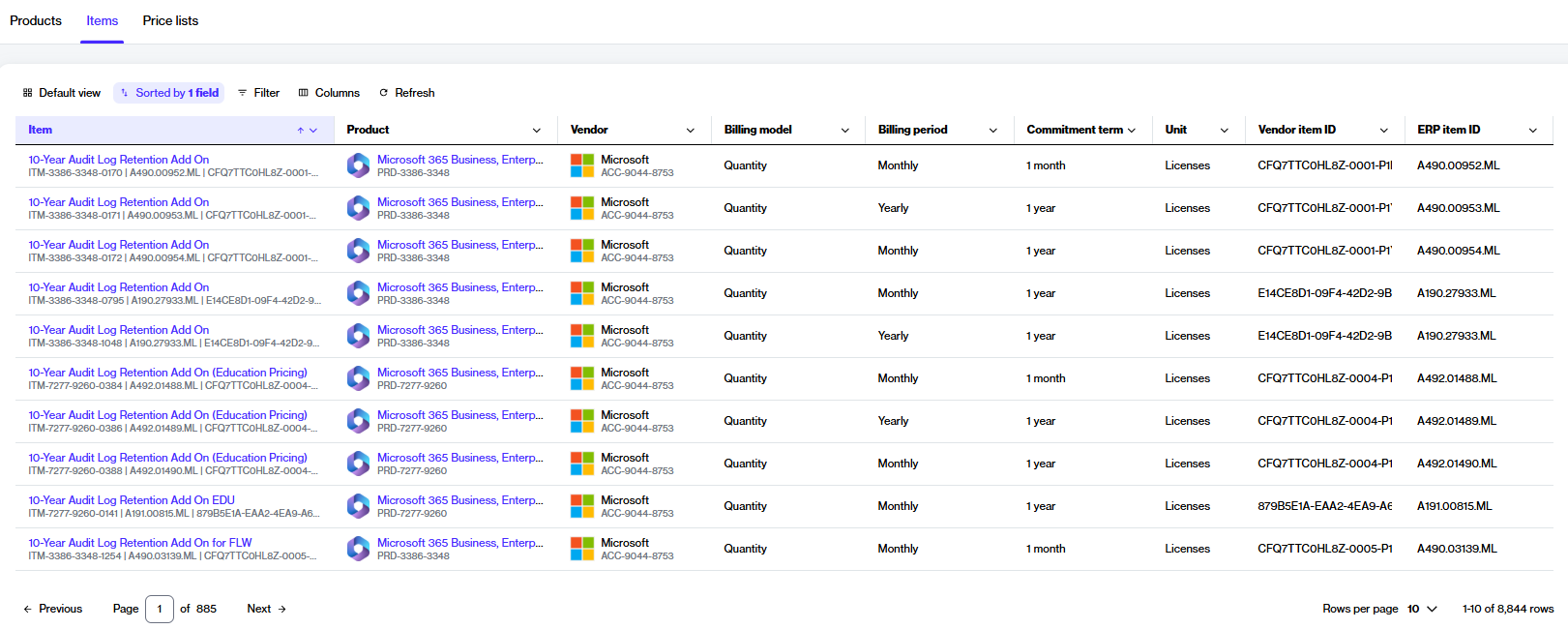
Task: Open Rows per page dropdown
Action: coord(1422,609)
